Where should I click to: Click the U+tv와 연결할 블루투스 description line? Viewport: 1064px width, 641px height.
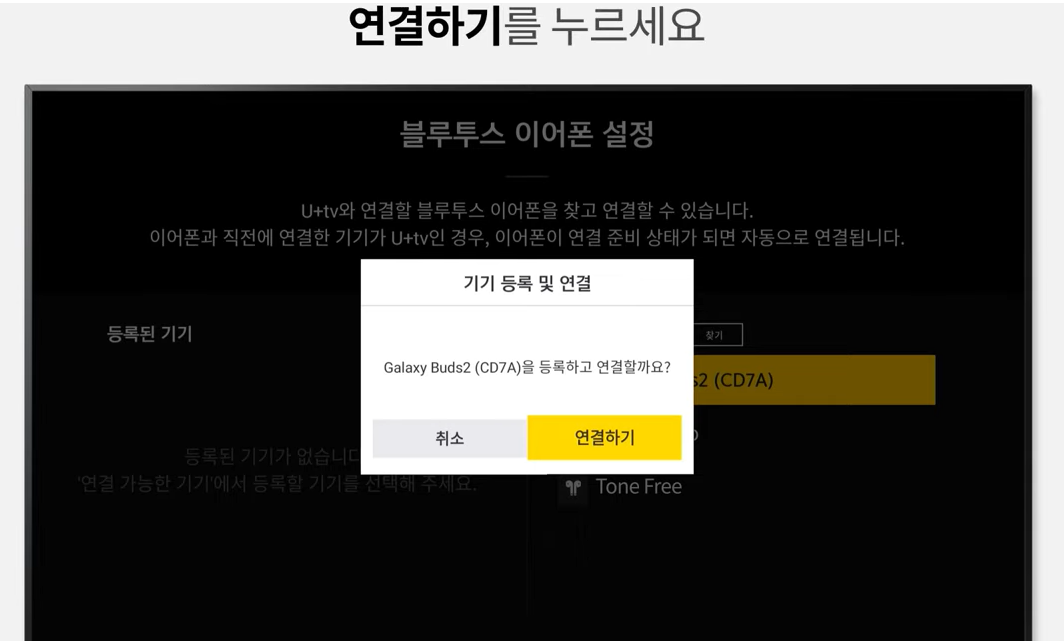coord(527,210)
